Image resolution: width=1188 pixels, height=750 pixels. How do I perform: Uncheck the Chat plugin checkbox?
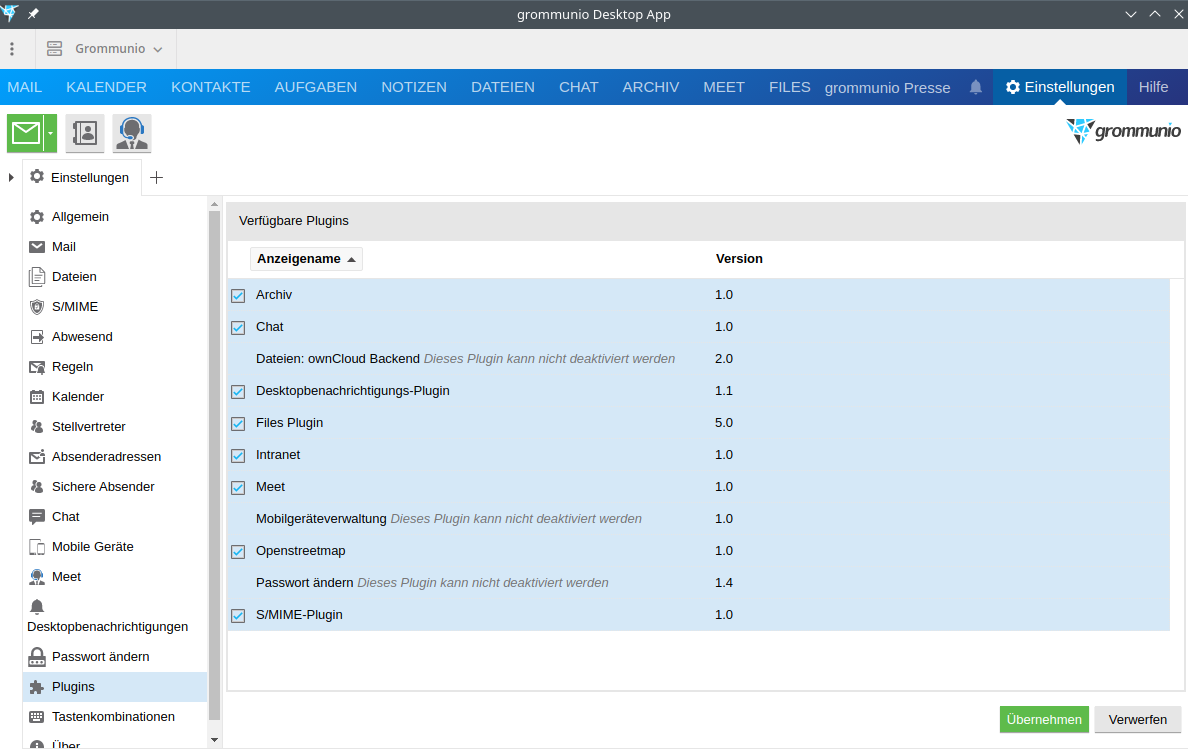click(238, 327)
